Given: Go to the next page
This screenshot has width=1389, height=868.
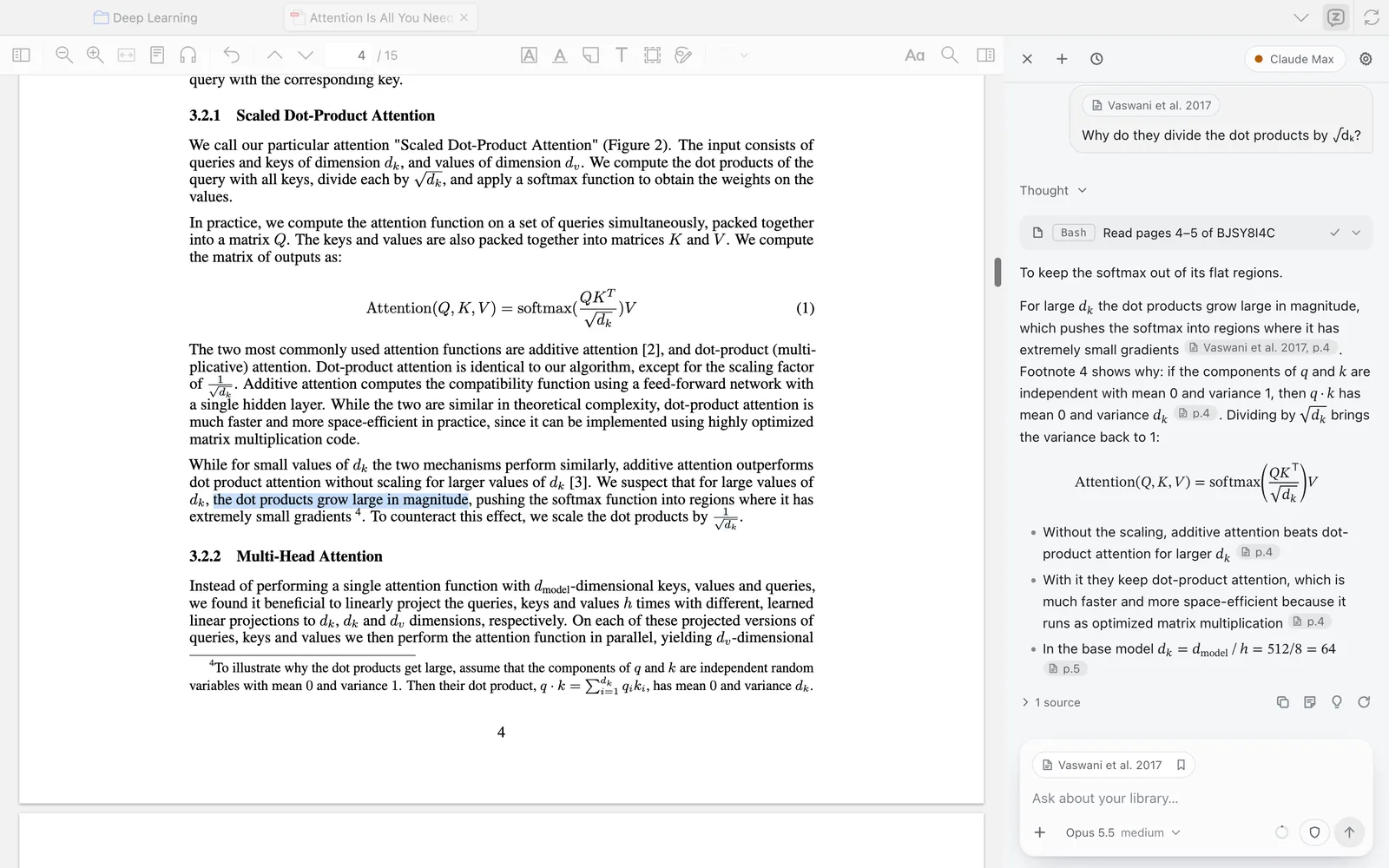Looking at the screenshot, I should (x=306, y=56).
